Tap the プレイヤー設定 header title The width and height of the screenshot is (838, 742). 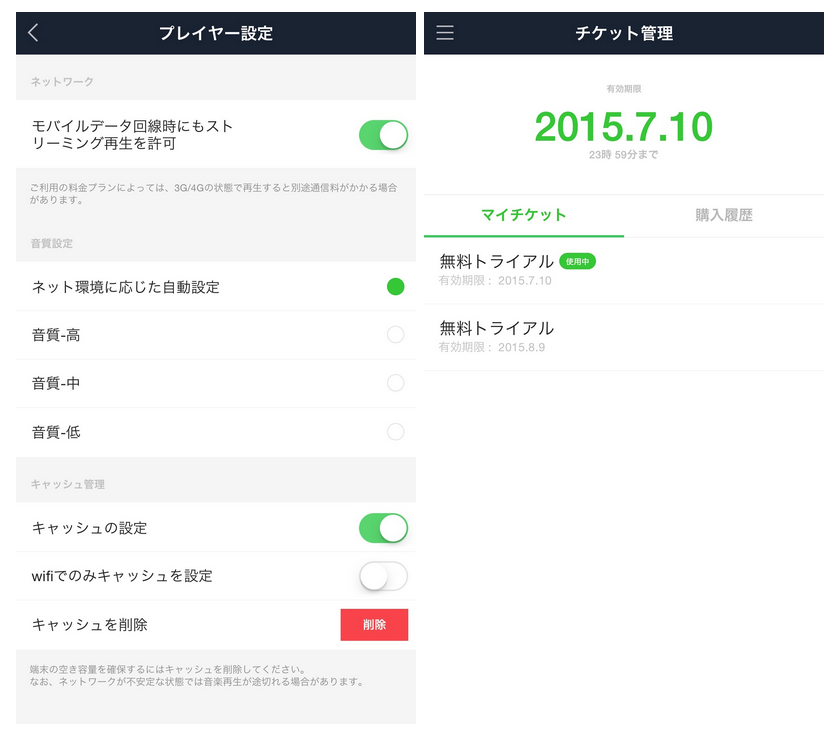tap(215, 33)
